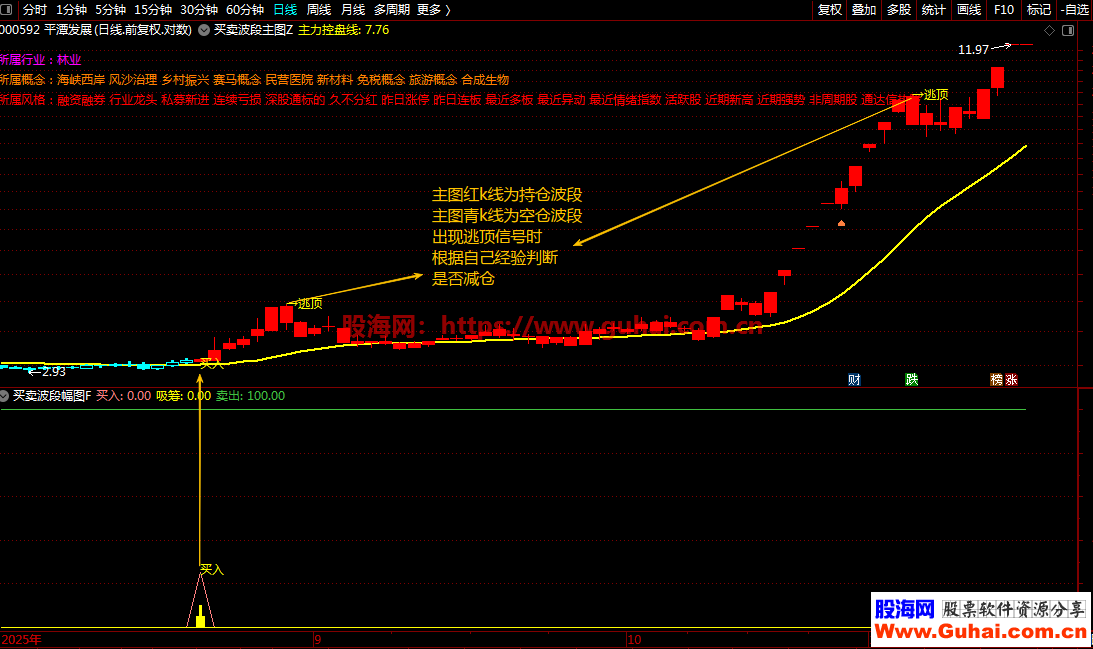Image resolution: width=1093 pixels, height=649 pixels.
Task: Click the left panel toggle icon
Action: click(x=8, y=9)
